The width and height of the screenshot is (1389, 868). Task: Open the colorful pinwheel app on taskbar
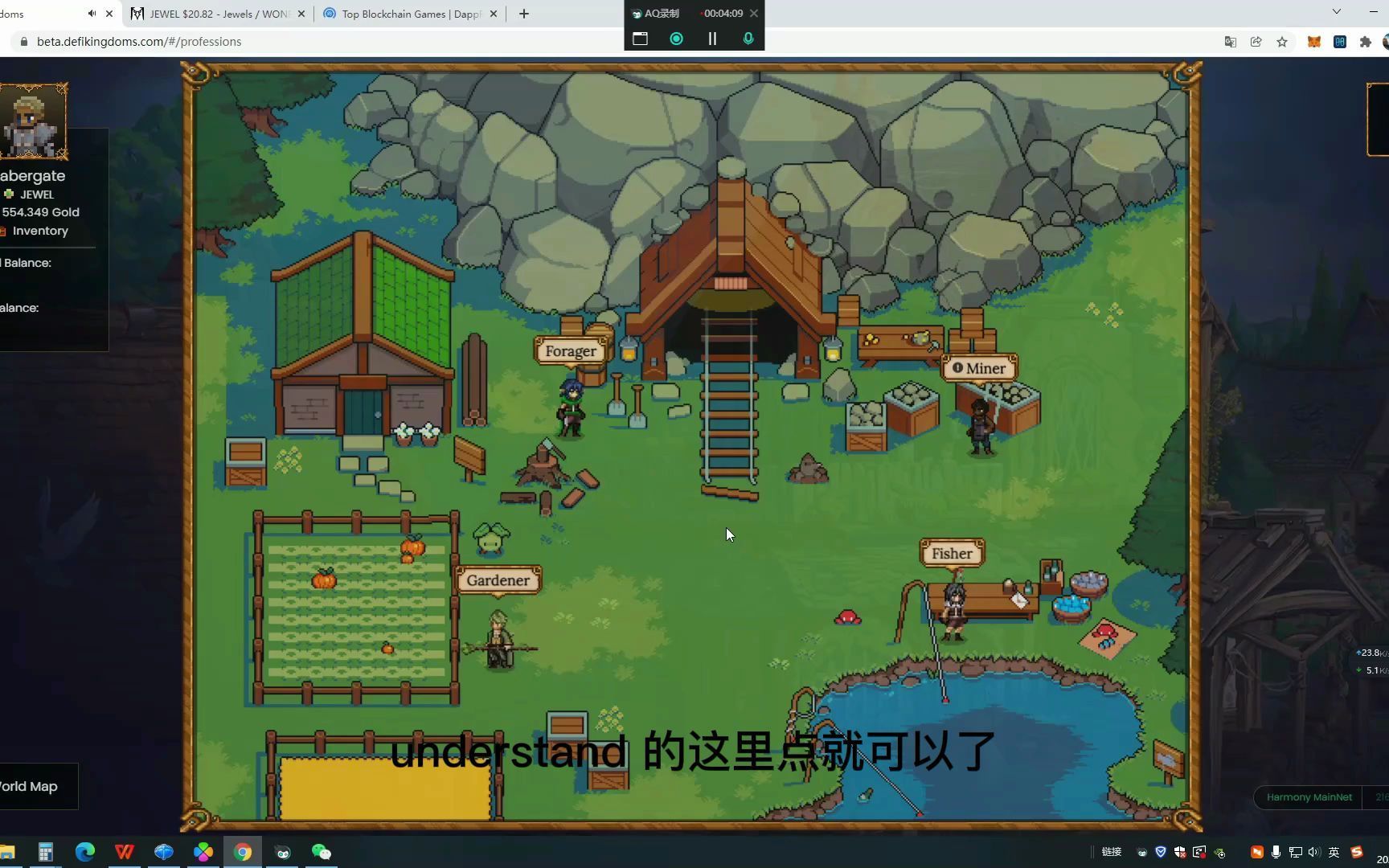coord(203,852)
